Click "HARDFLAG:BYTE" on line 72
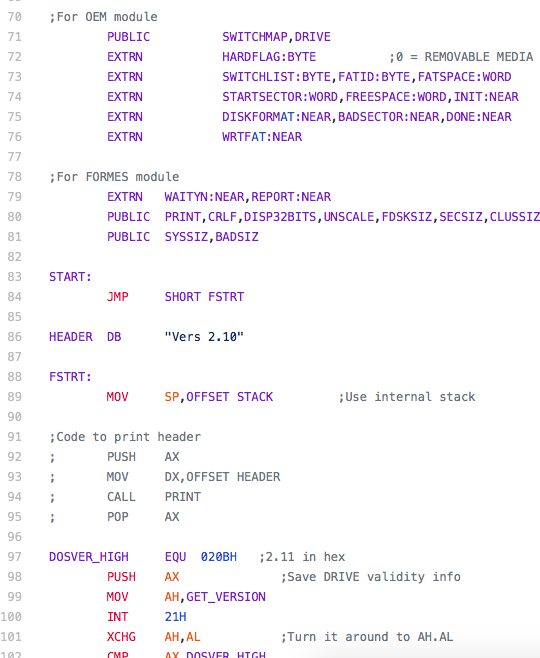 point(269,57)
